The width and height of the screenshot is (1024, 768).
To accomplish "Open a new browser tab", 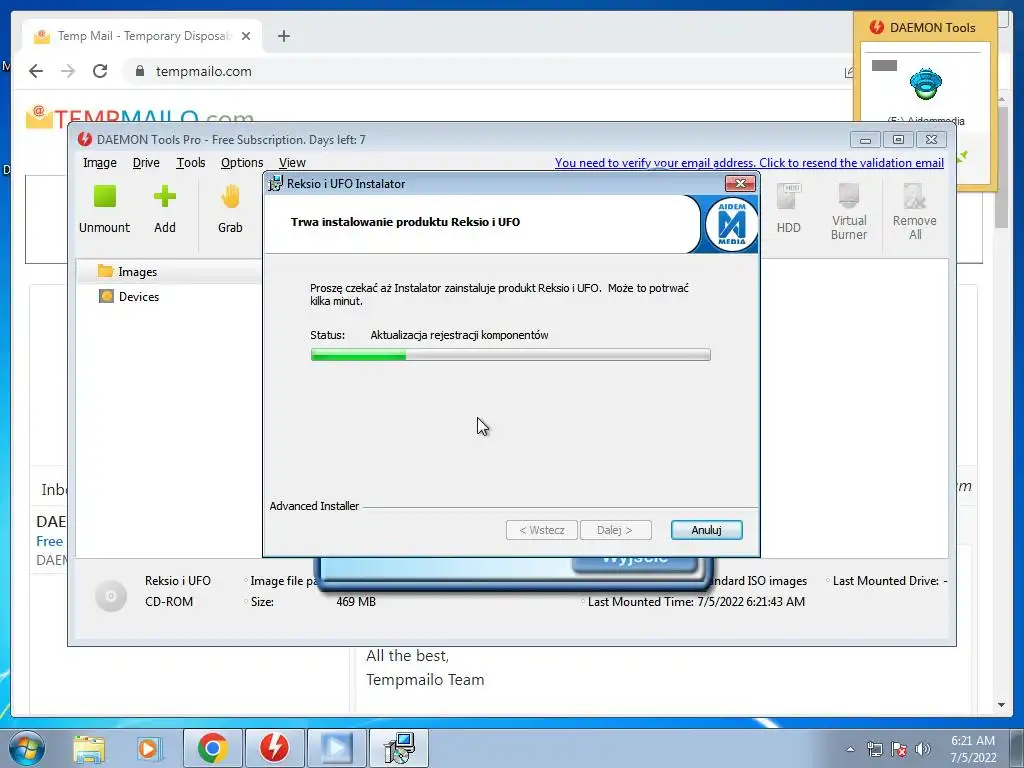I will point(283,36).
